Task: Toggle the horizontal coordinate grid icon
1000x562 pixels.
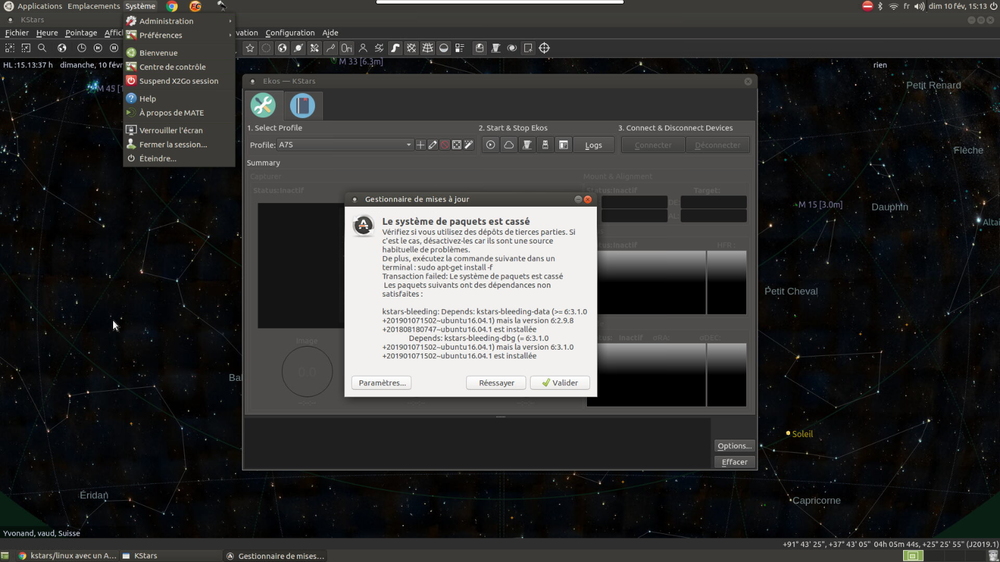Action: click(x=427, y=48)
